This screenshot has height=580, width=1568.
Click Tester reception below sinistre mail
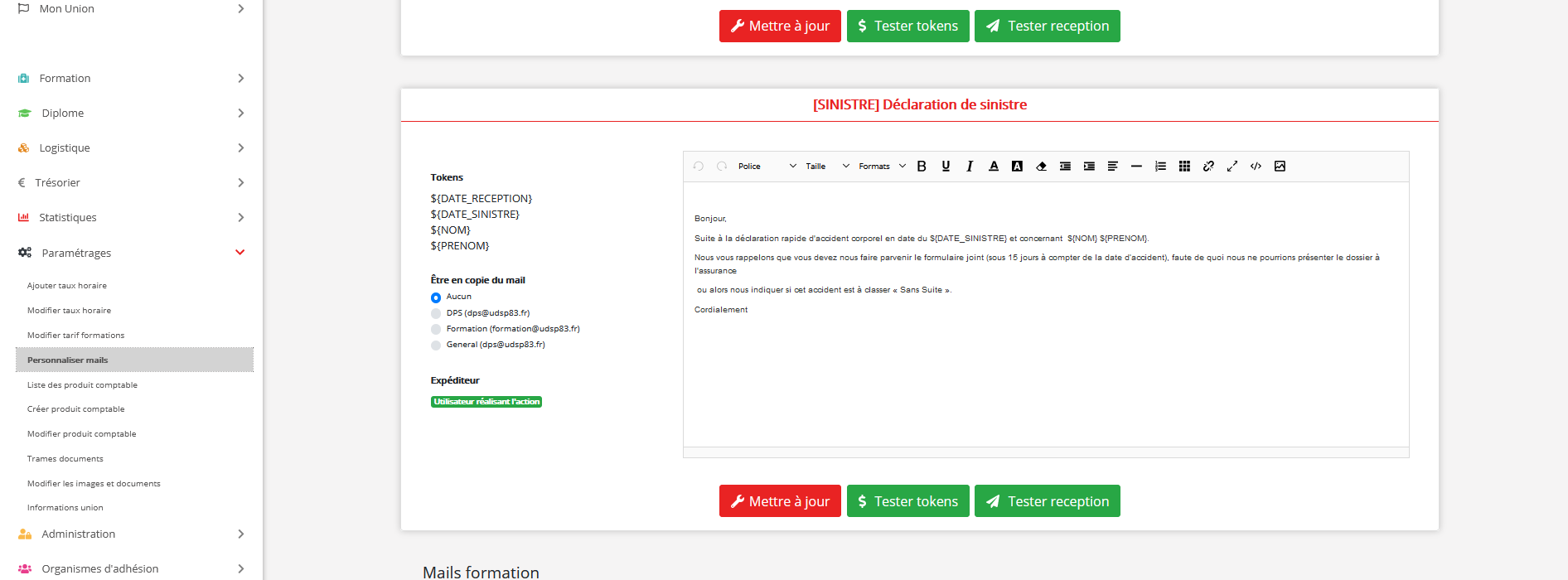click(x=1047, y=501)
